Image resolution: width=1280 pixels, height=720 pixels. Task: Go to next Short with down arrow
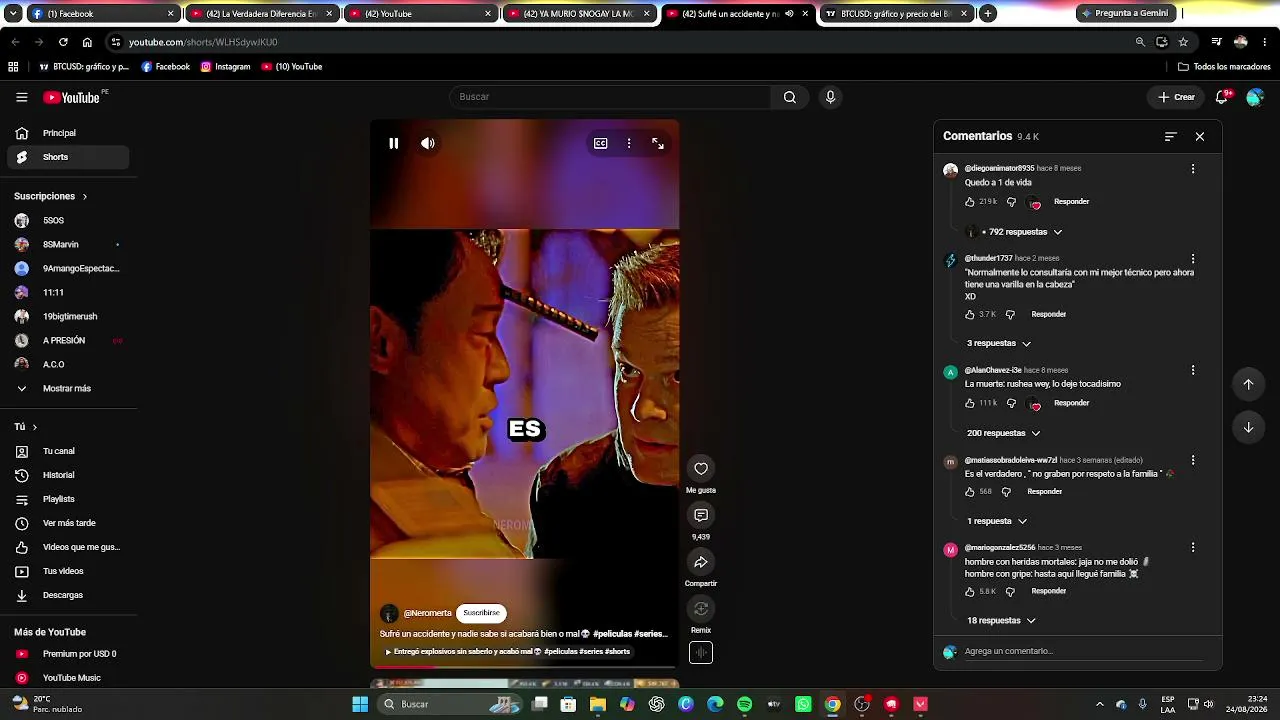click(x=1248, y=427)
